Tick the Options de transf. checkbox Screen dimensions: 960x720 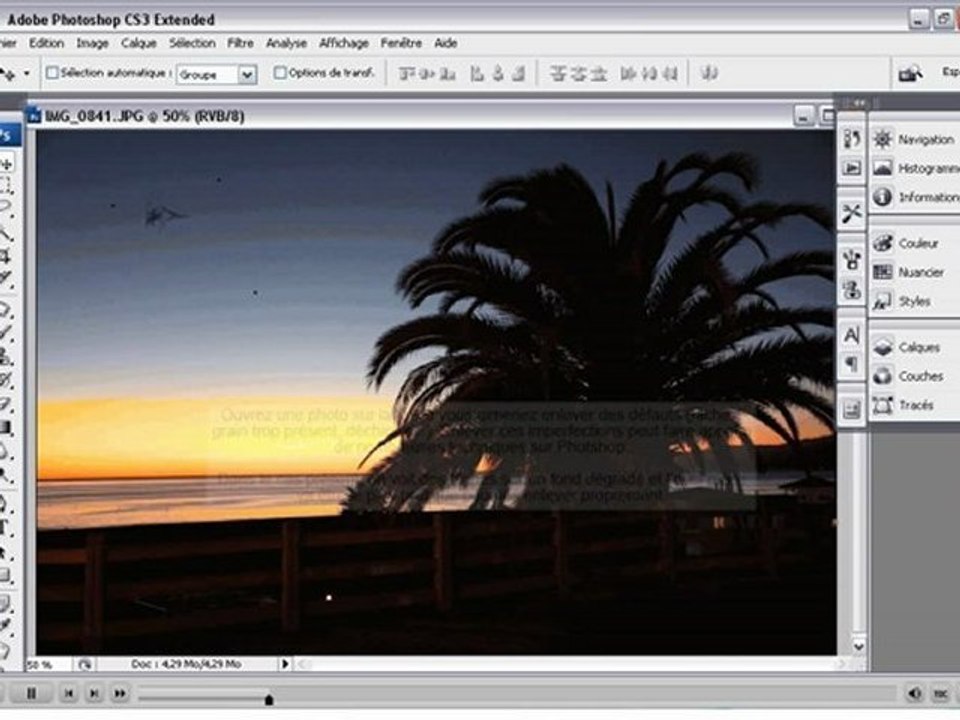[x=280, y=73]
